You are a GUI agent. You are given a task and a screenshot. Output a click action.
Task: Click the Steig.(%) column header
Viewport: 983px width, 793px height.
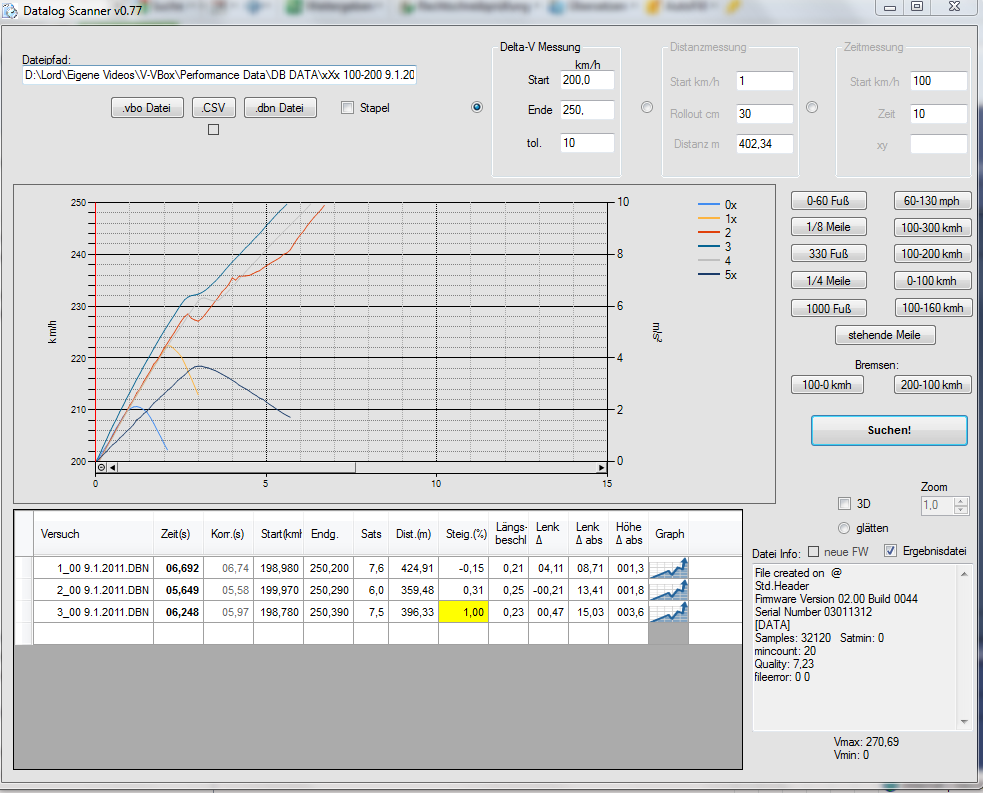465,534
